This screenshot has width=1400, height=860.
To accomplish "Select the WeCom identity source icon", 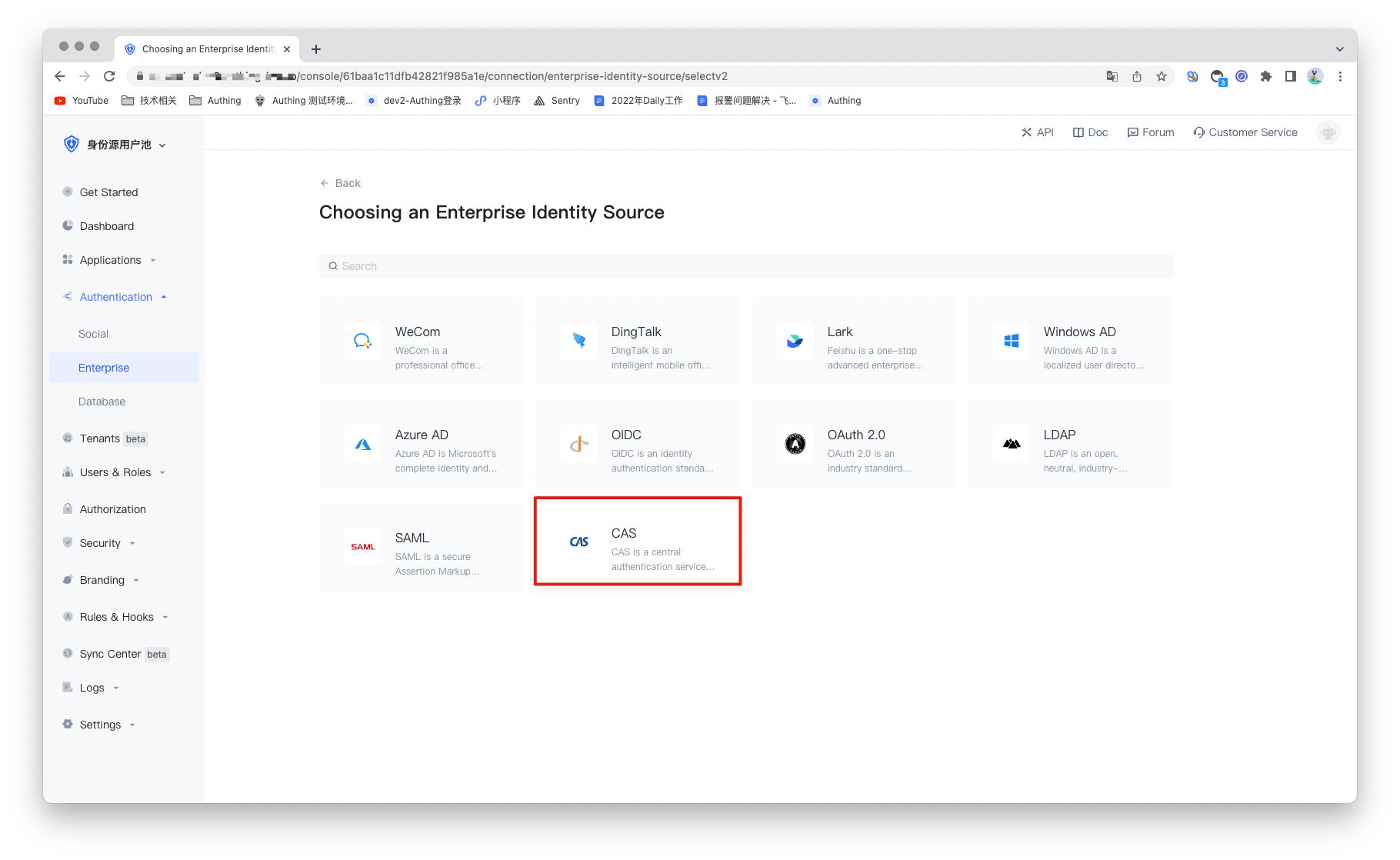I will tap(362, 341).
